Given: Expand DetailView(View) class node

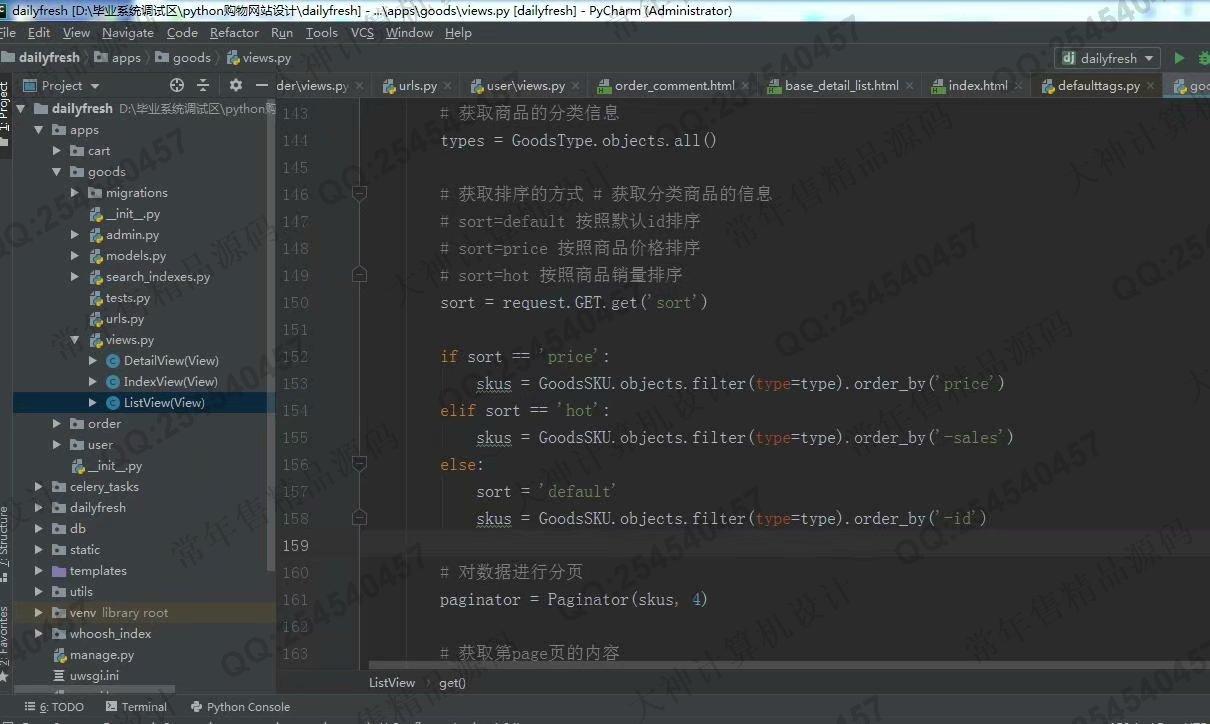Looking at the screenshot, I should click(93, 361).
